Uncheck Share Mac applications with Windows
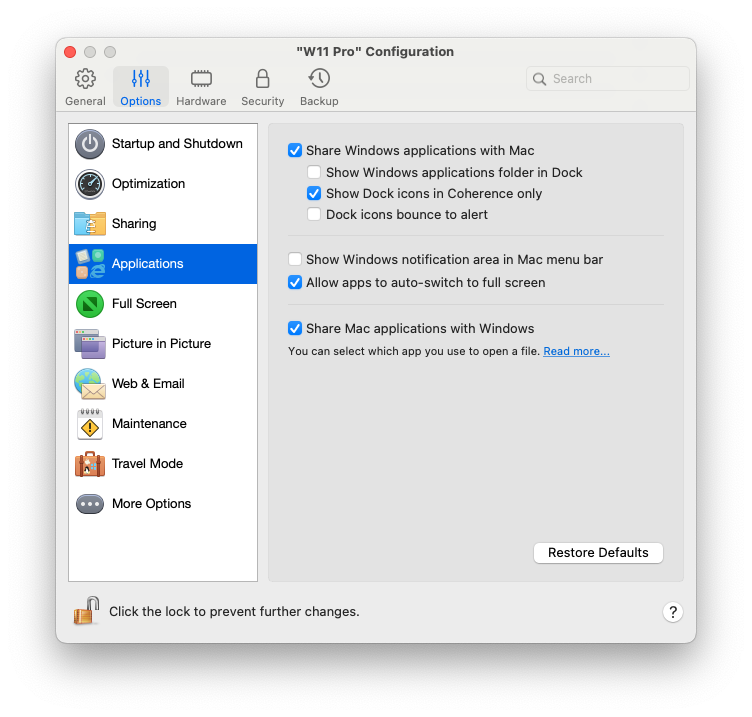 click(295, 329)
